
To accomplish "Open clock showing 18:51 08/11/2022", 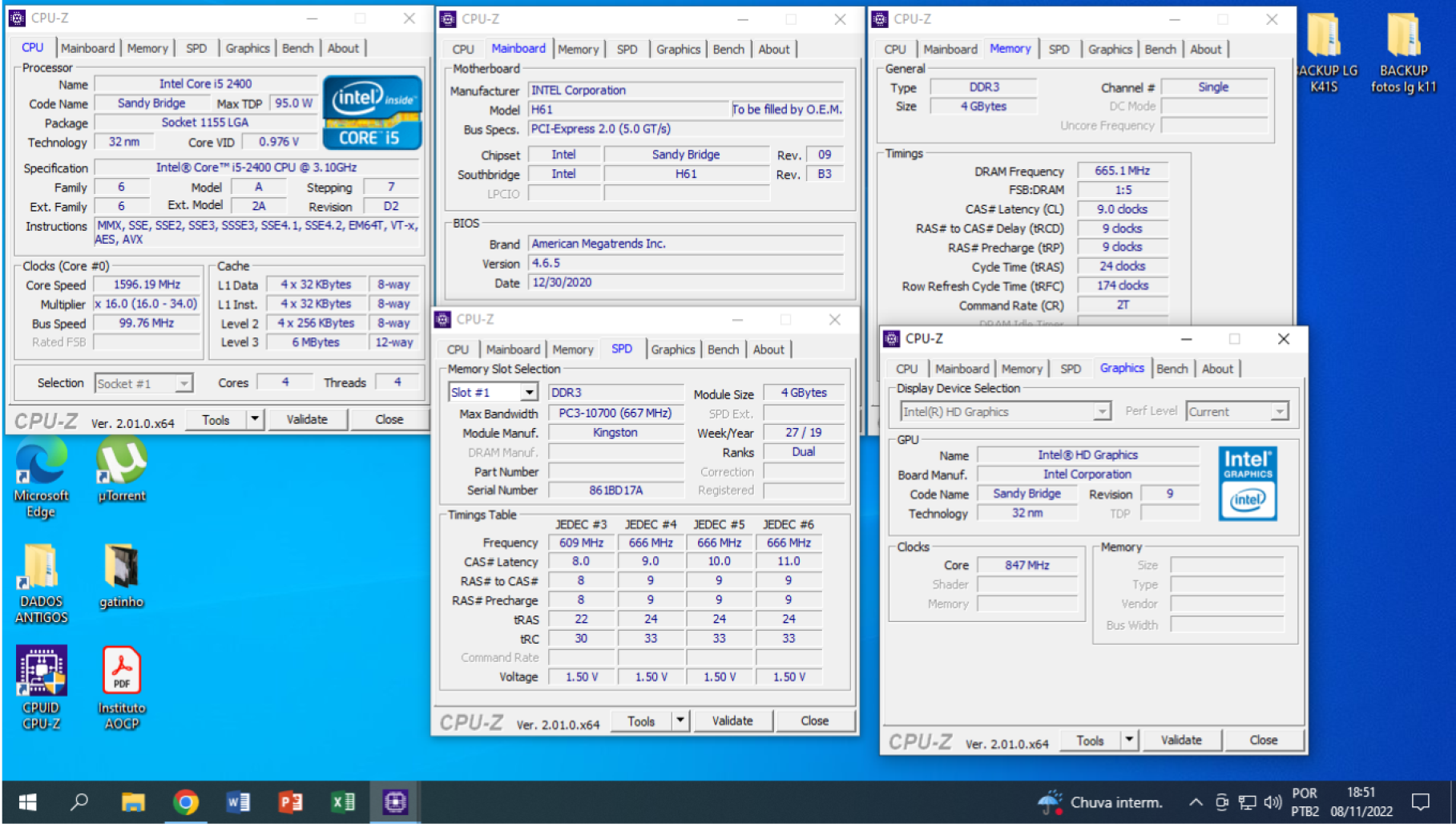I will tap(1361, 802).
